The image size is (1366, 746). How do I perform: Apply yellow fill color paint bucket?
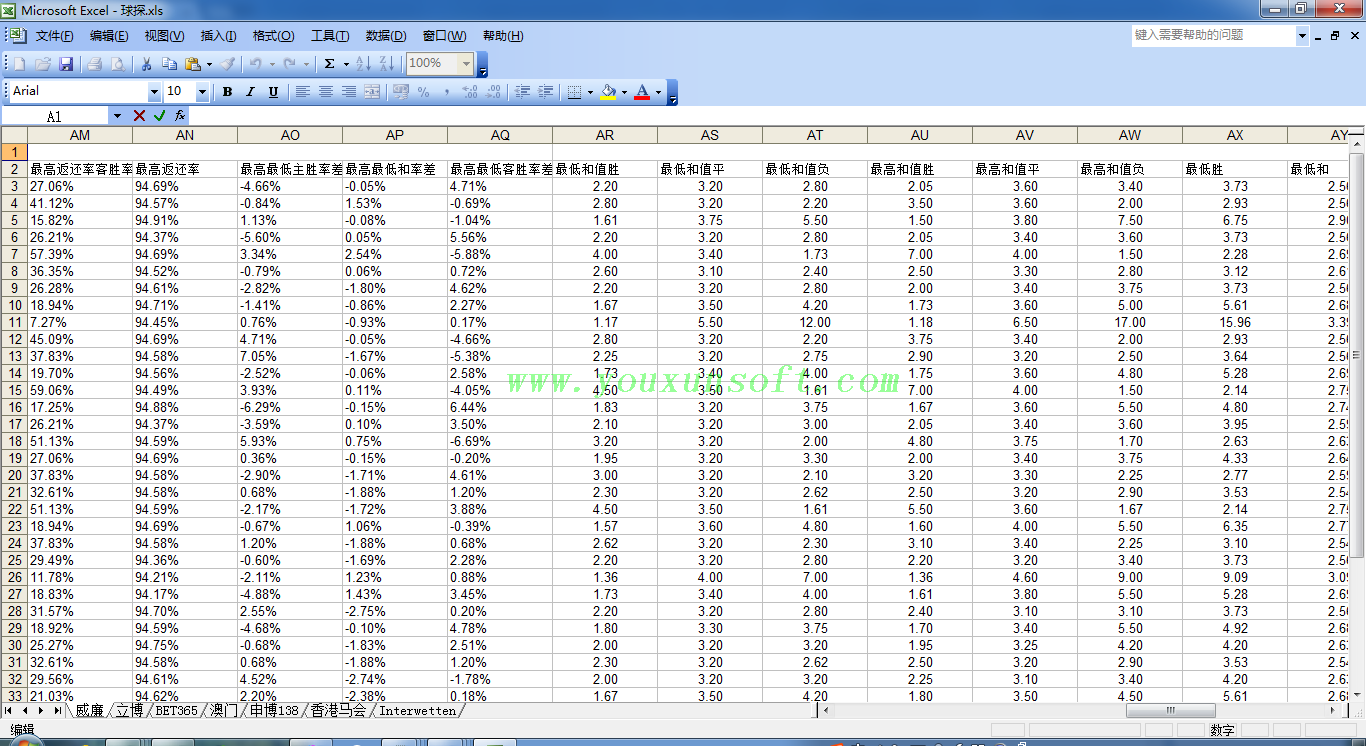tap(608, 92)
